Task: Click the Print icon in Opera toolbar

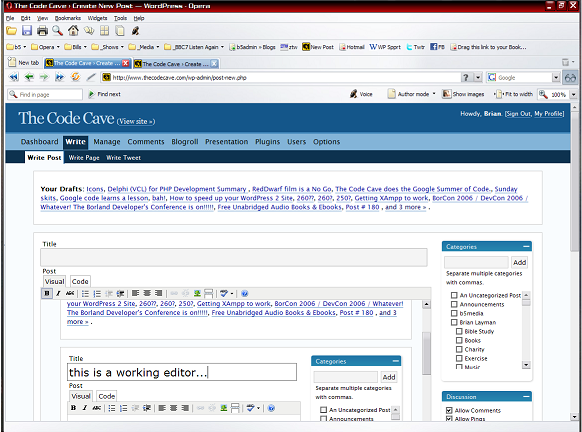Action: pyautogui.click(x=42, y=30)
